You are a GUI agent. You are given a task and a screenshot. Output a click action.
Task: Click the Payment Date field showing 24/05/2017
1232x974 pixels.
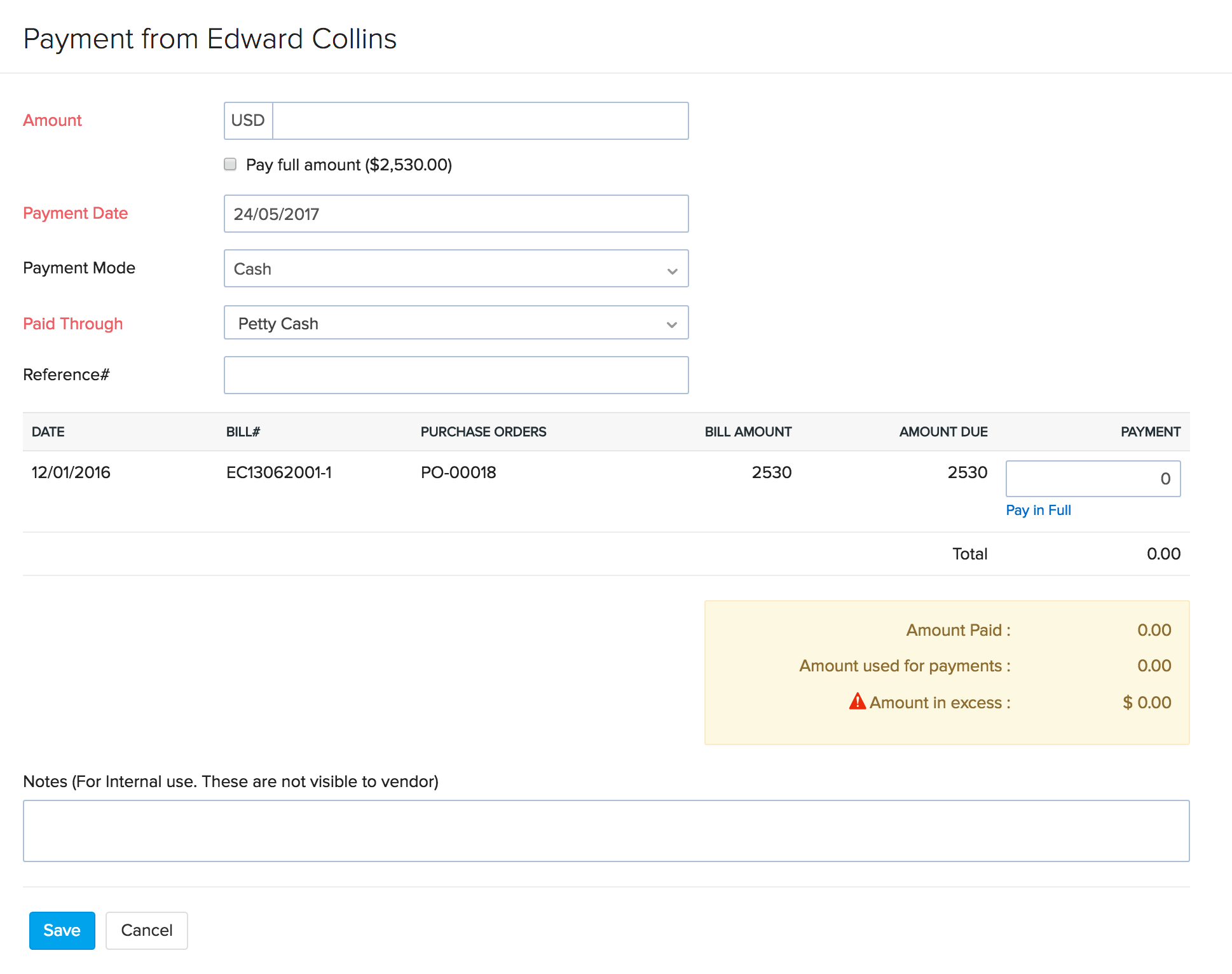455,214
